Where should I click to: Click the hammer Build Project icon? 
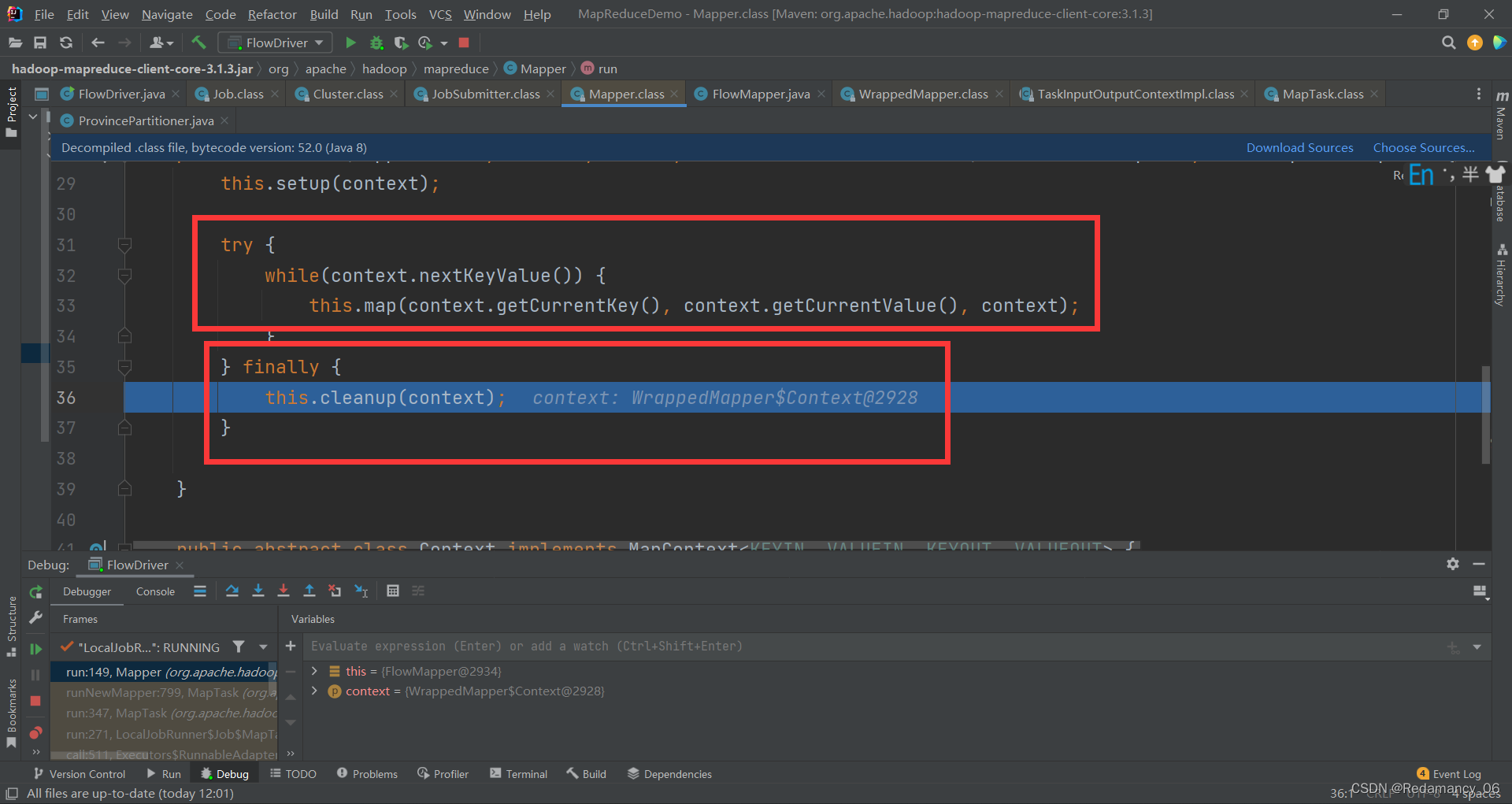198,43
